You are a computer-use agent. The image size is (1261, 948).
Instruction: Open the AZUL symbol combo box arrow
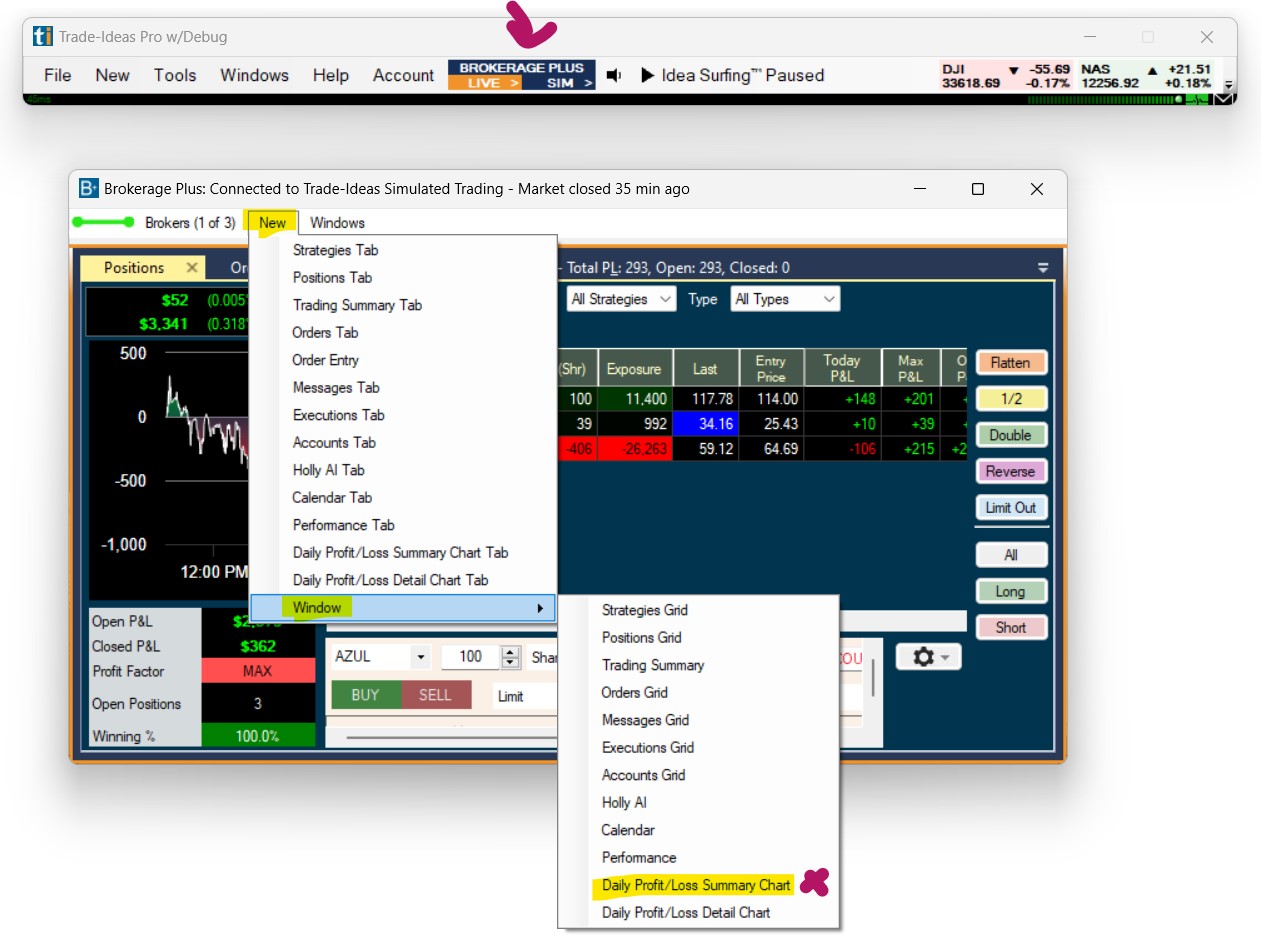click(420, 657)
